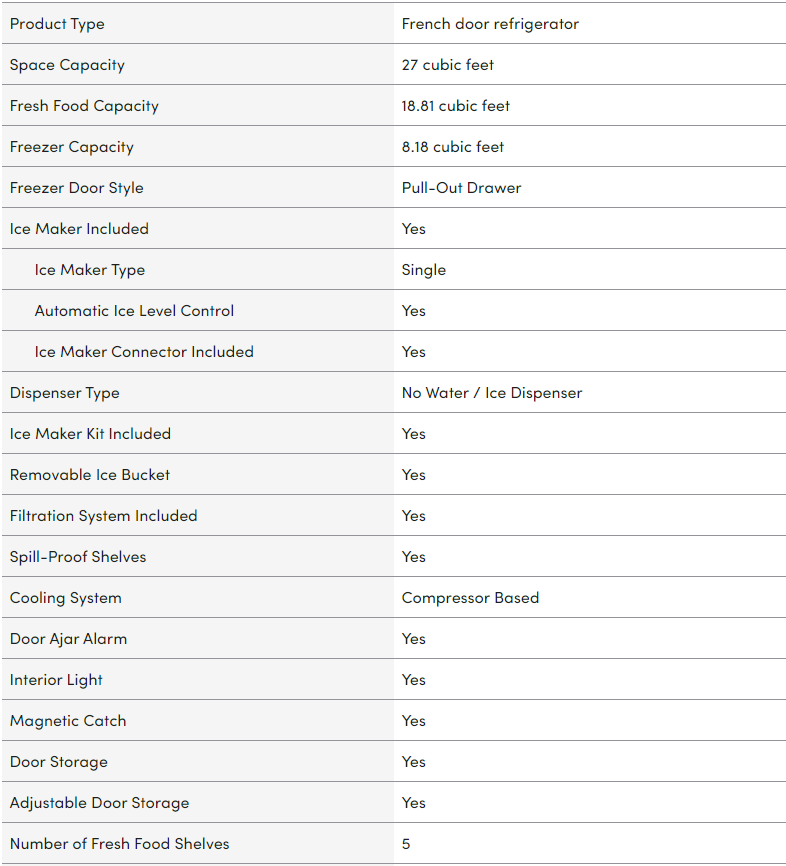786x866 pixels.
Task: Click the Number of Fresh Food Shelves label
Action: 120,844
